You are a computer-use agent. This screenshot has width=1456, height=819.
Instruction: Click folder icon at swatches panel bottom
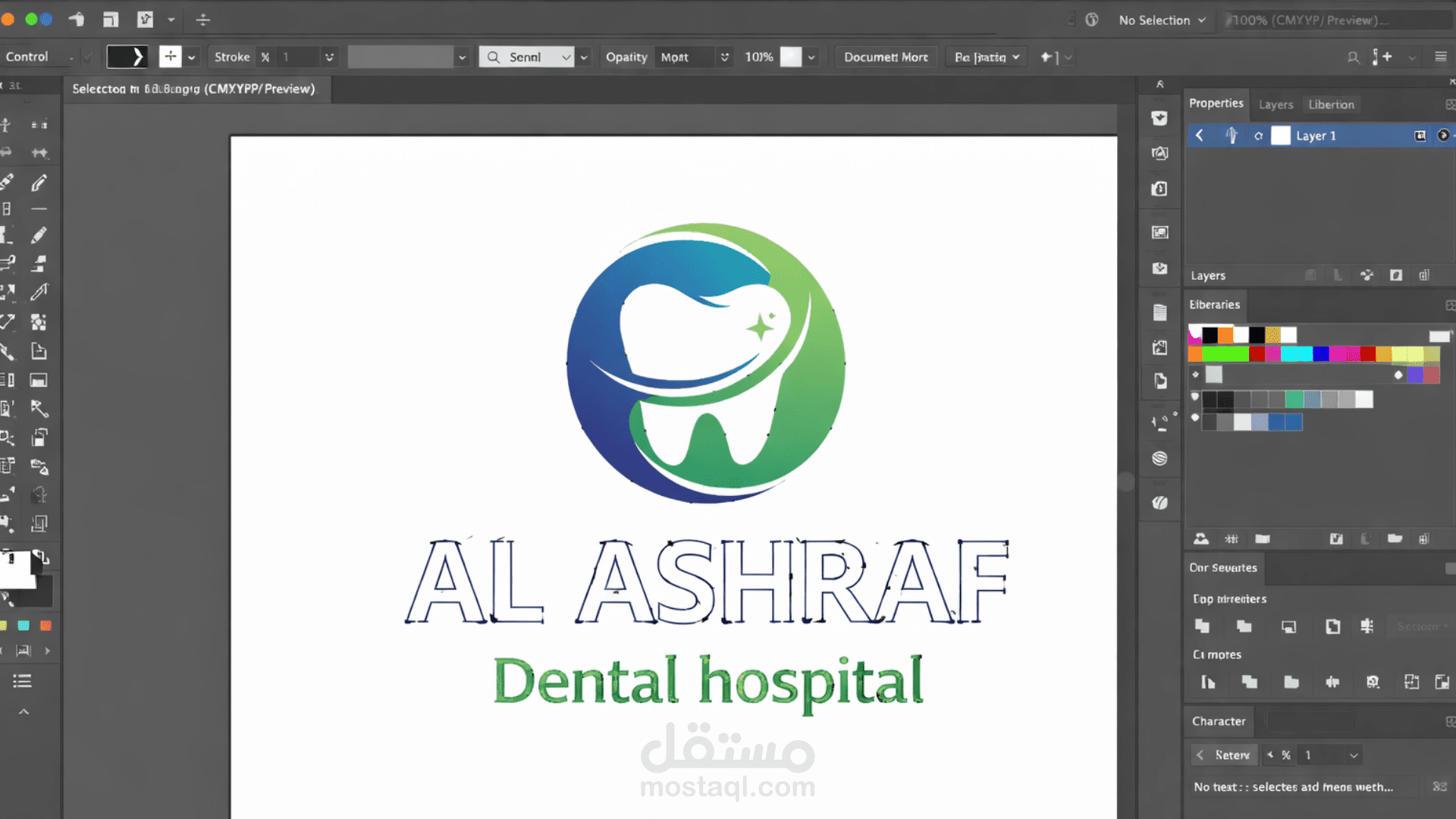point(1395,538)
